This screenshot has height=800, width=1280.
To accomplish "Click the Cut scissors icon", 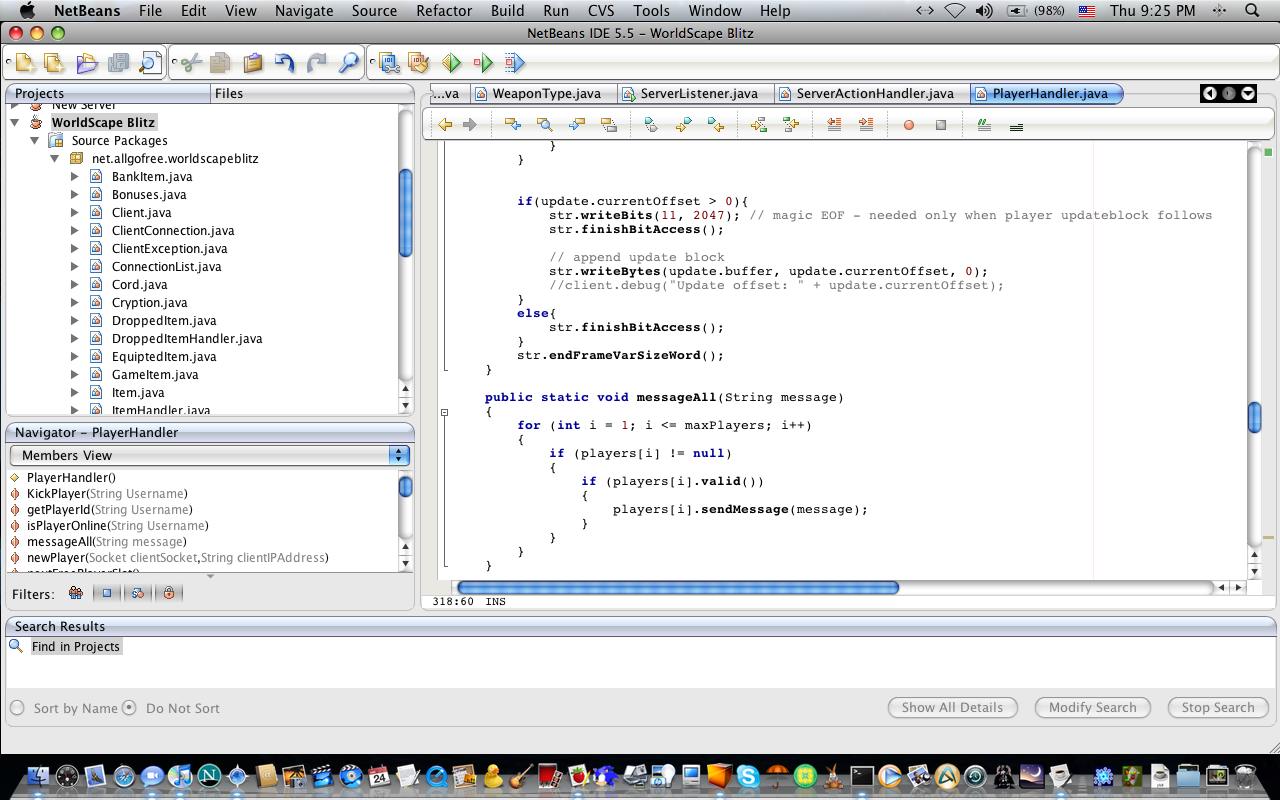I will (x=190, y=63).
